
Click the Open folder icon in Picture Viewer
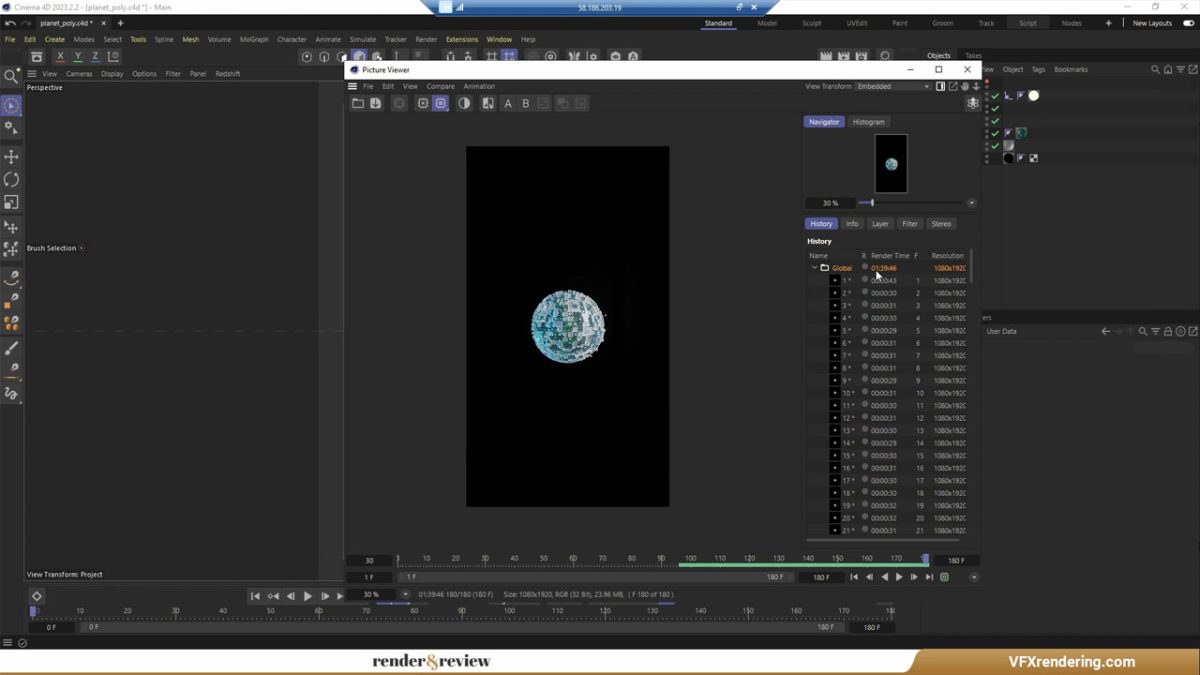click(357, 103)
